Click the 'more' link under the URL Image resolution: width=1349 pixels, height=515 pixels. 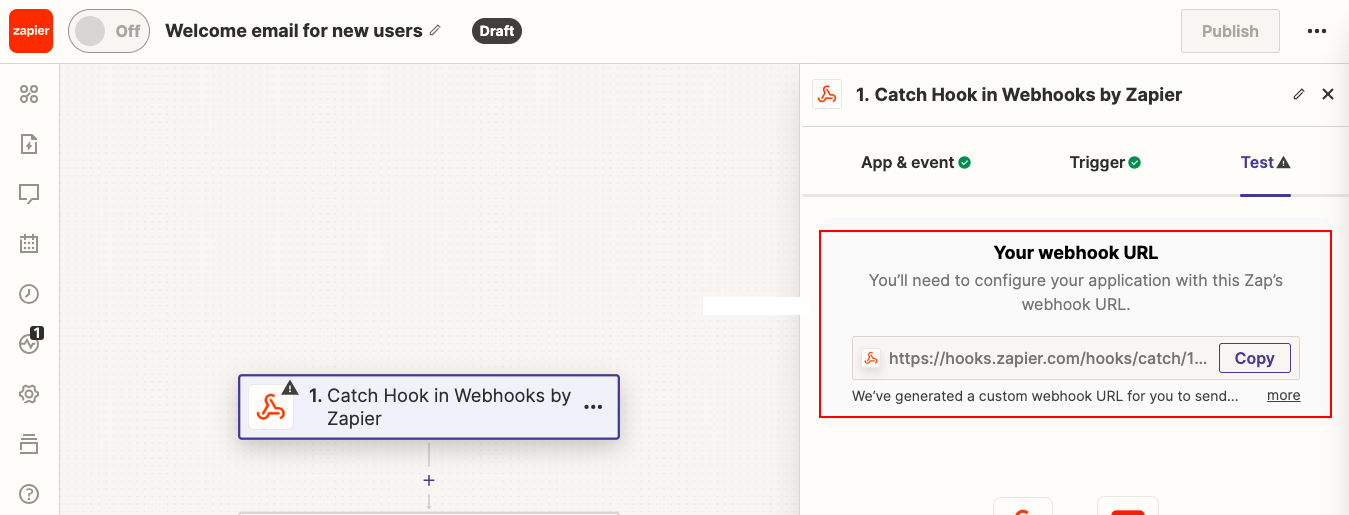(1284, 395)
